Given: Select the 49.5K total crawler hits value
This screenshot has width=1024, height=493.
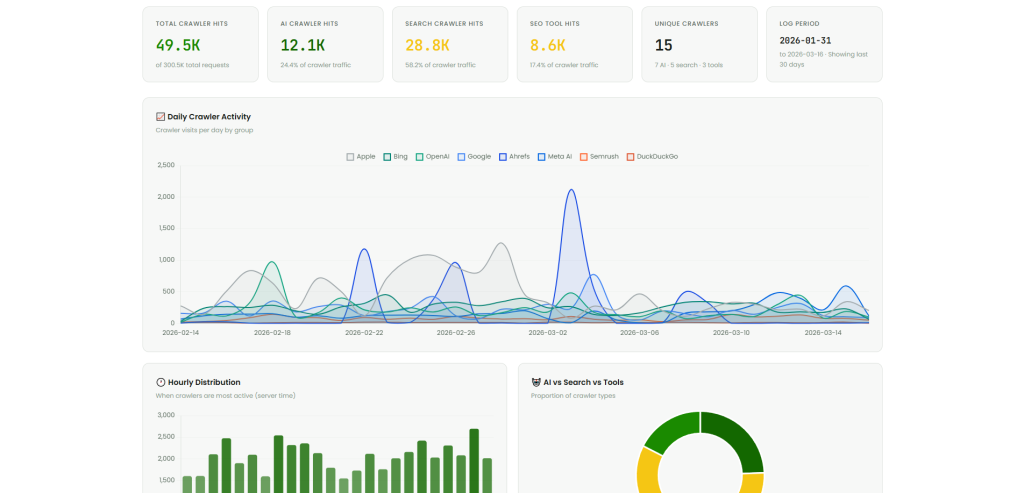Looking at the screenshot, I should pyautogui.click(x=178, y=45).
